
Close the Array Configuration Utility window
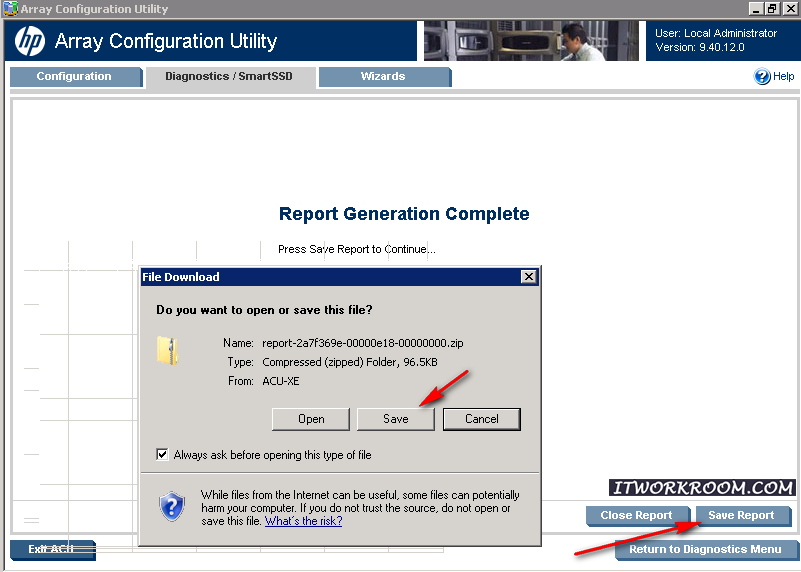point(789,9)
